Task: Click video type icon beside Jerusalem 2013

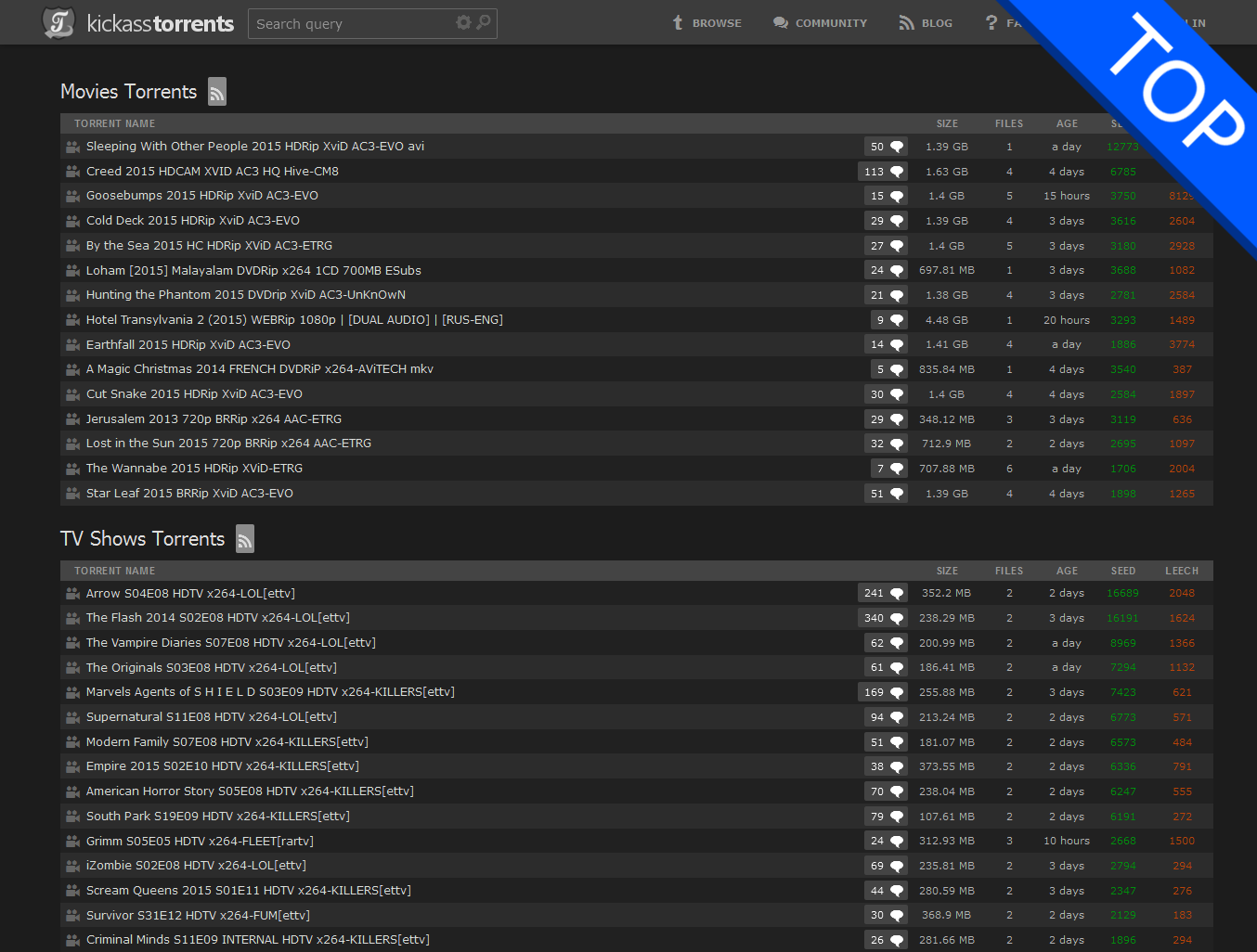Action: pyautogui.click(x=72, y=418)
